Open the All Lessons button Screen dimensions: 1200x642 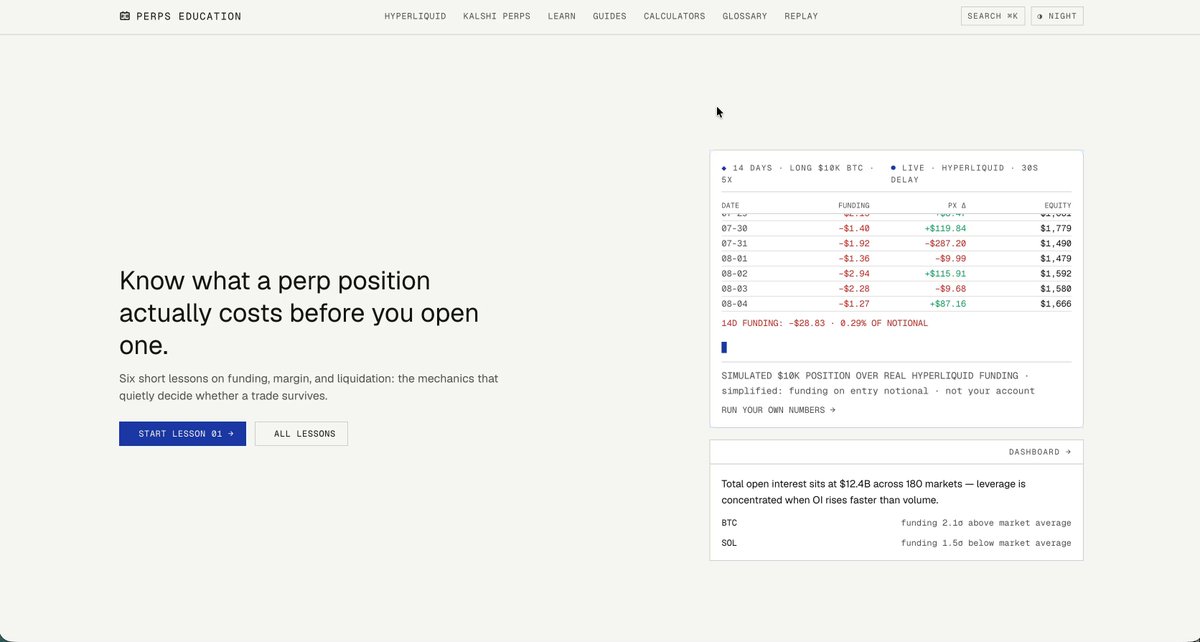(x=301, y=434)
